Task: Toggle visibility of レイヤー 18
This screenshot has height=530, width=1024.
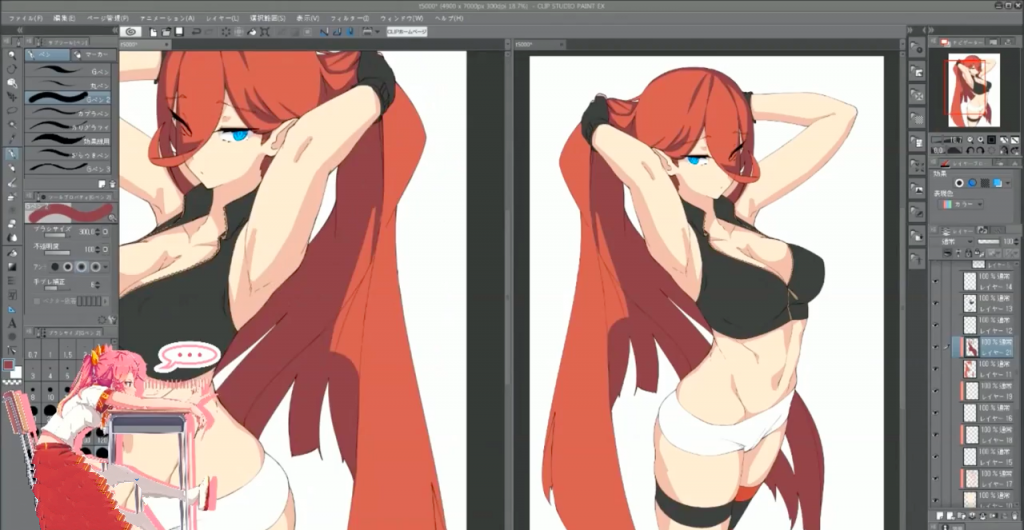Action: point(936,435)
